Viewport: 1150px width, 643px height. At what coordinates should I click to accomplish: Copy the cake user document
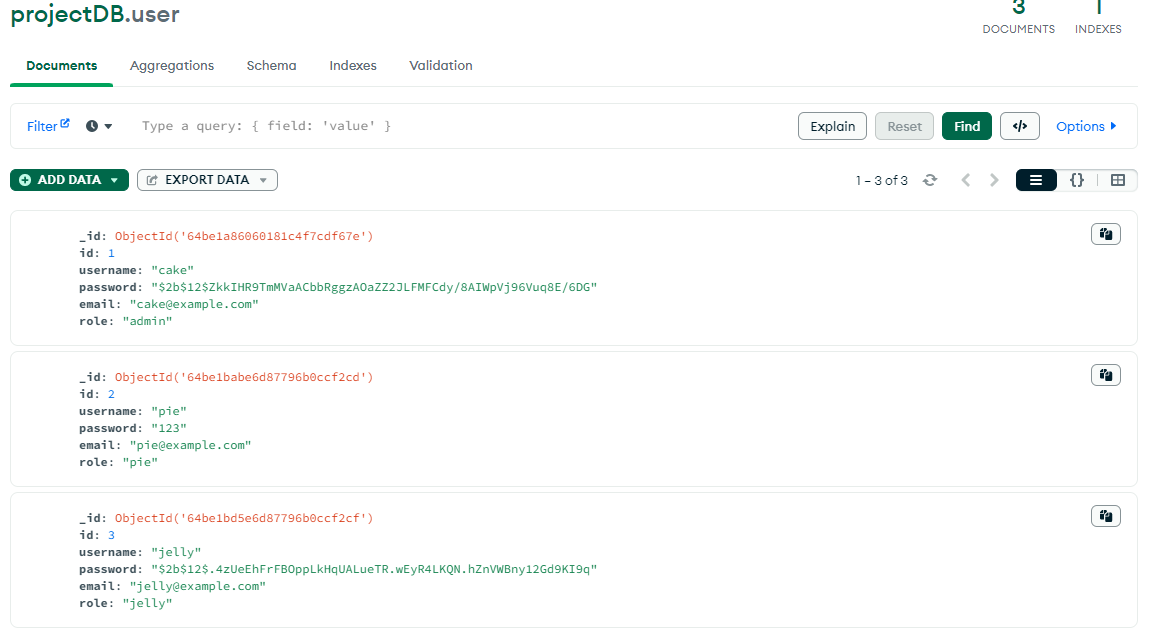click(x=1106, y=235)
